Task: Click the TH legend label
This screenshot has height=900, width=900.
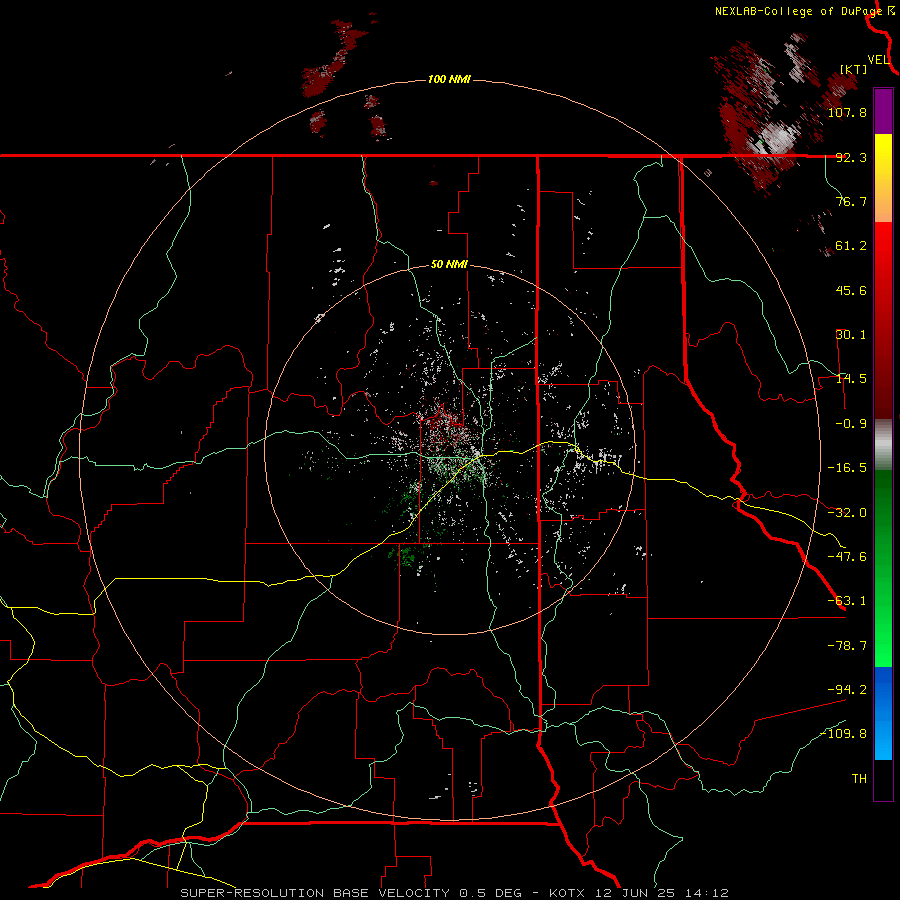Action: (x=859, y=778)
